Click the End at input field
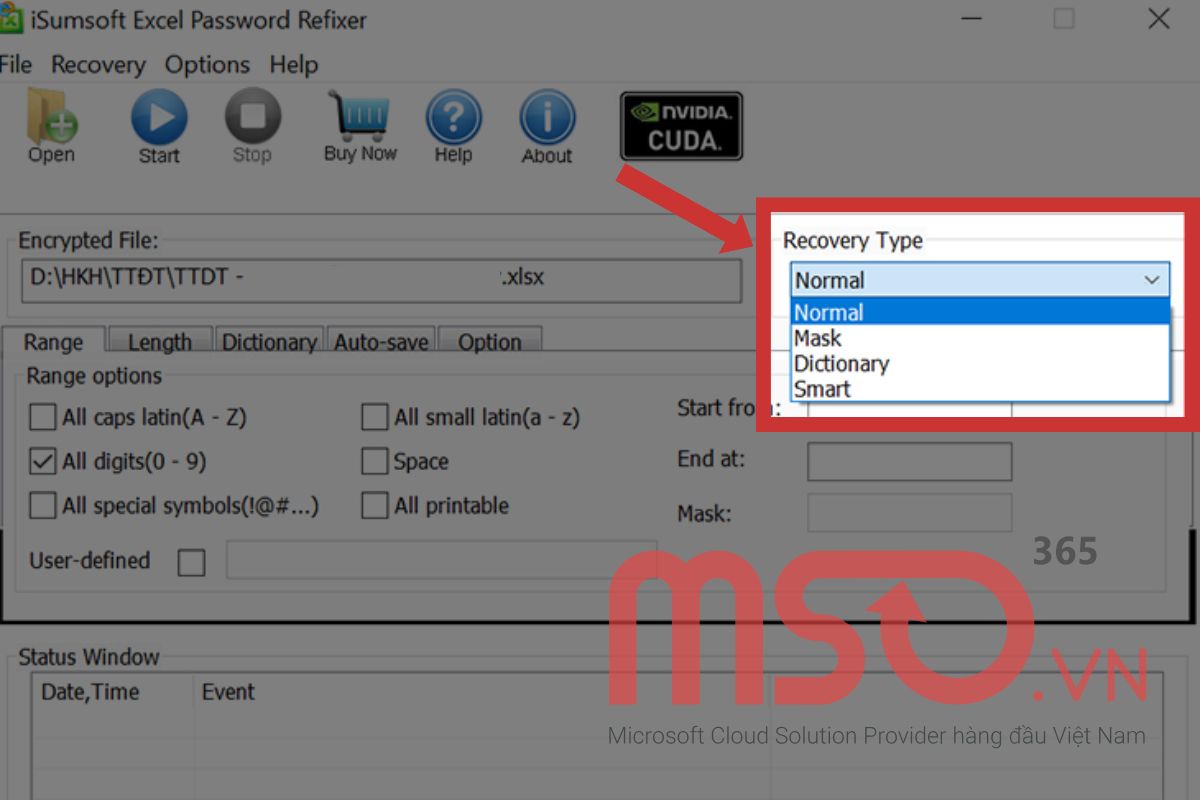The image size is (1200, 800). [909, 462]
